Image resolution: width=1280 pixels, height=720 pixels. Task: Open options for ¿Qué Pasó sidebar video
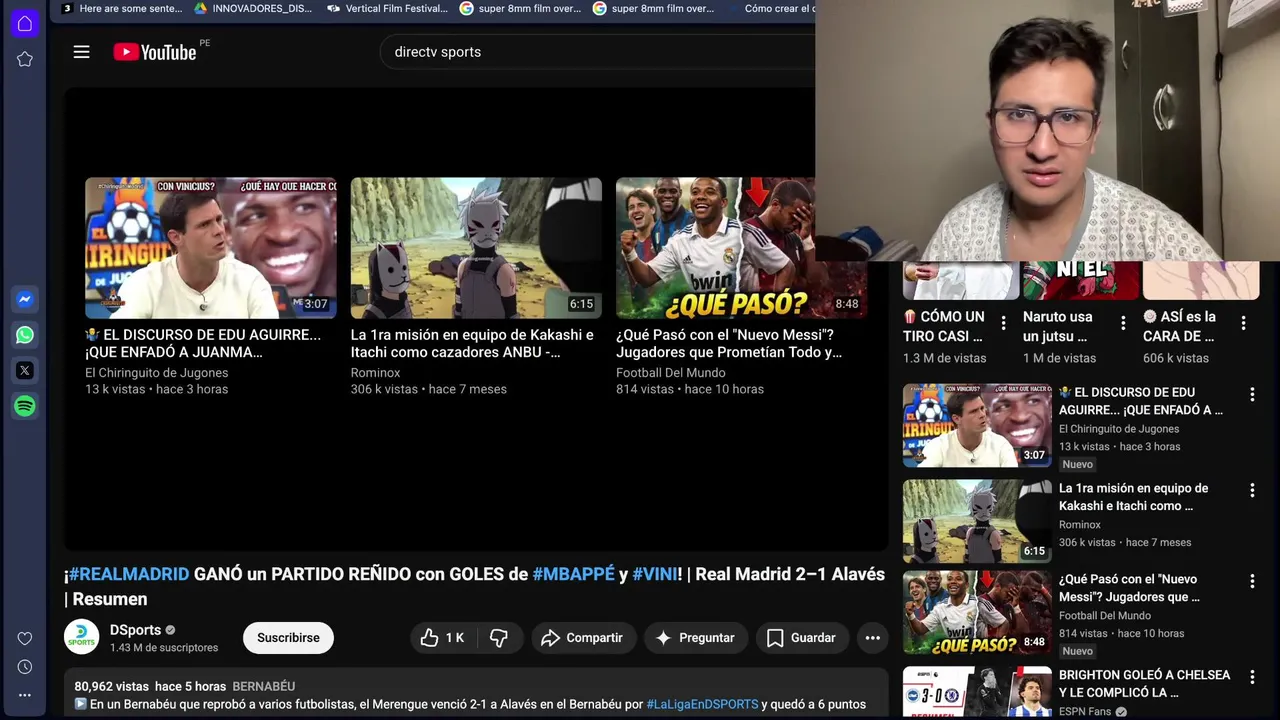point(1251,581)
